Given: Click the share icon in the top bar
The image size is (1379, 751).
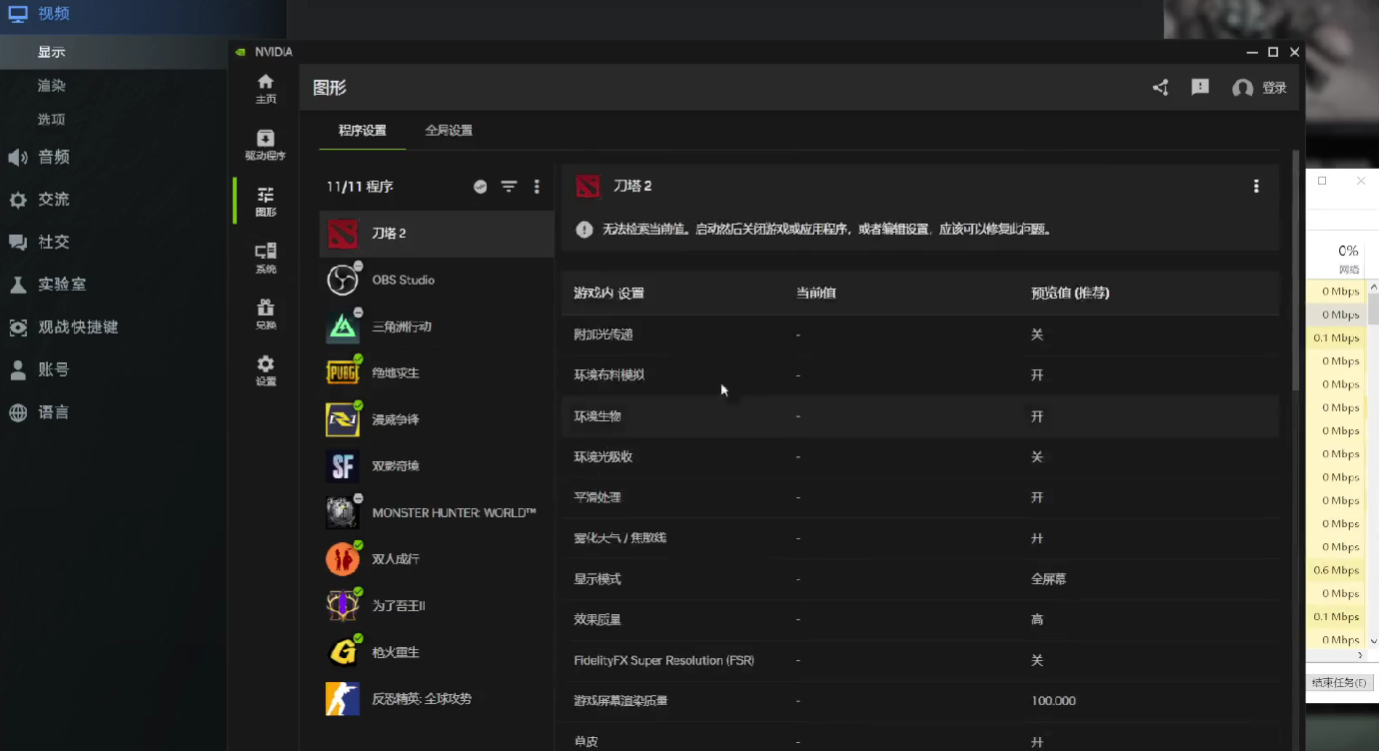Looking at the screenshot, I should coord(1160,88).
